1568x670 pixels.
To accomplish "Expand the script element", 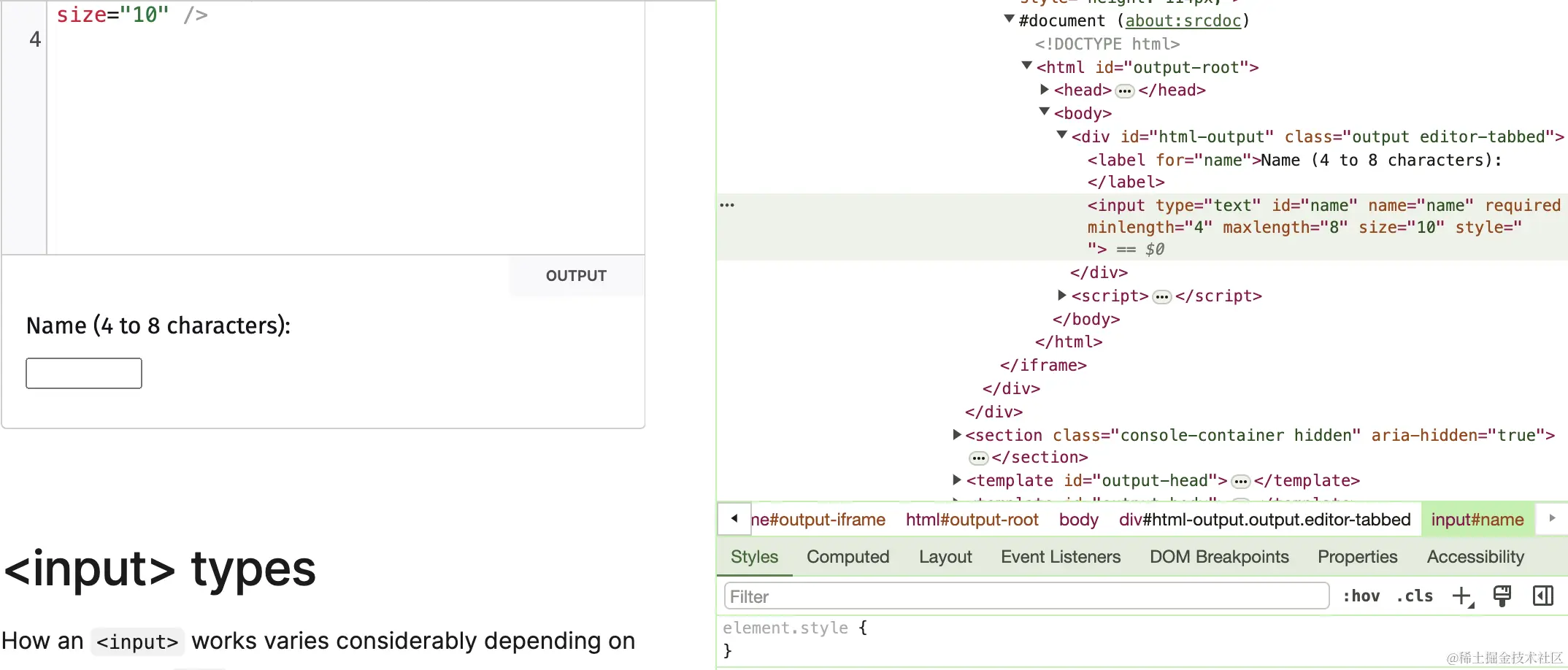I will tap(1062, 295).
